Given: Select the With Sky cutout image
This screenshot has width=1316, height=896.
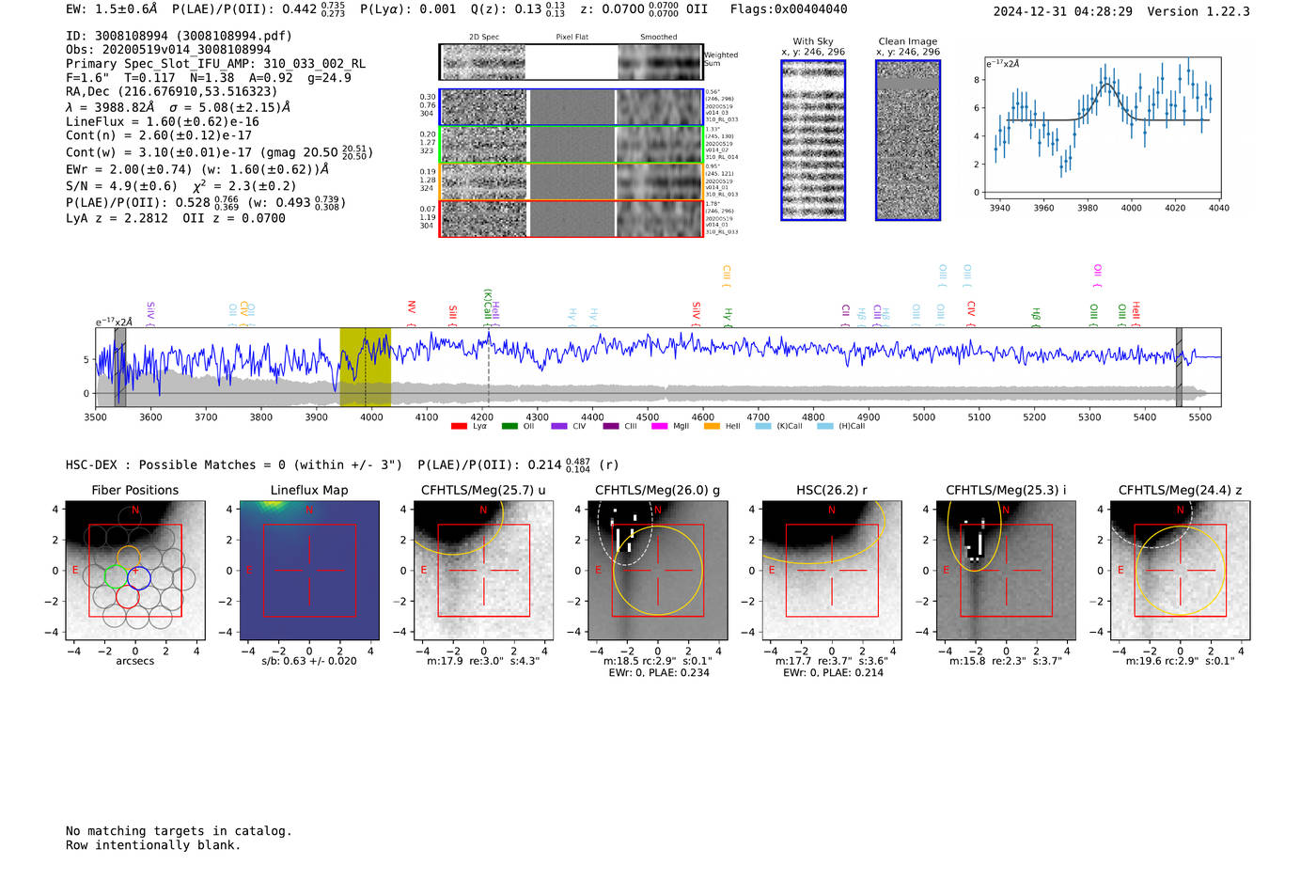Looking at the screenshot, I should pyautogui.click(x=813, y=140).
